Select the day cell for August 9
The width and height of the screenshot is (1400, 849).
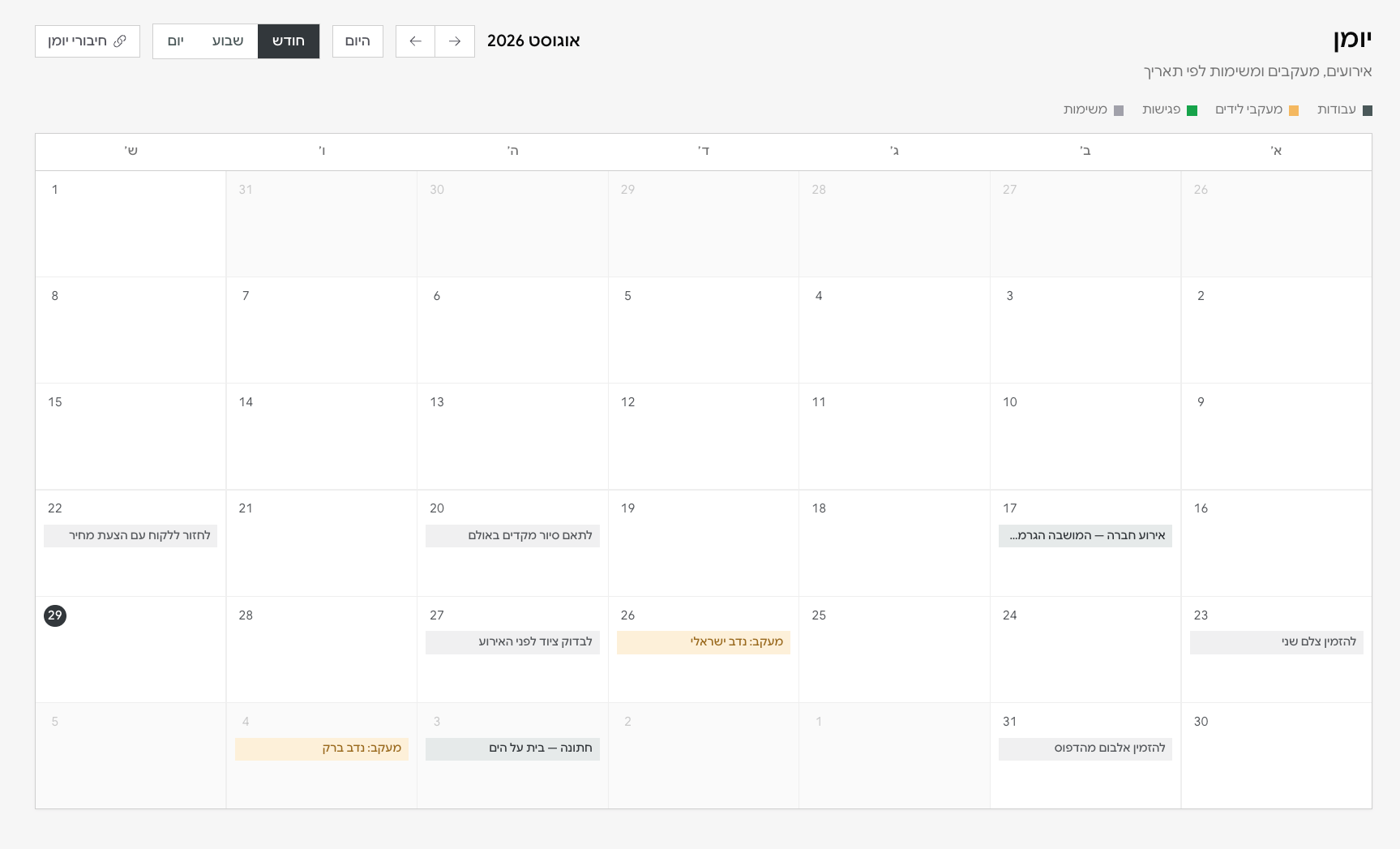click(x=1277, y=436)
